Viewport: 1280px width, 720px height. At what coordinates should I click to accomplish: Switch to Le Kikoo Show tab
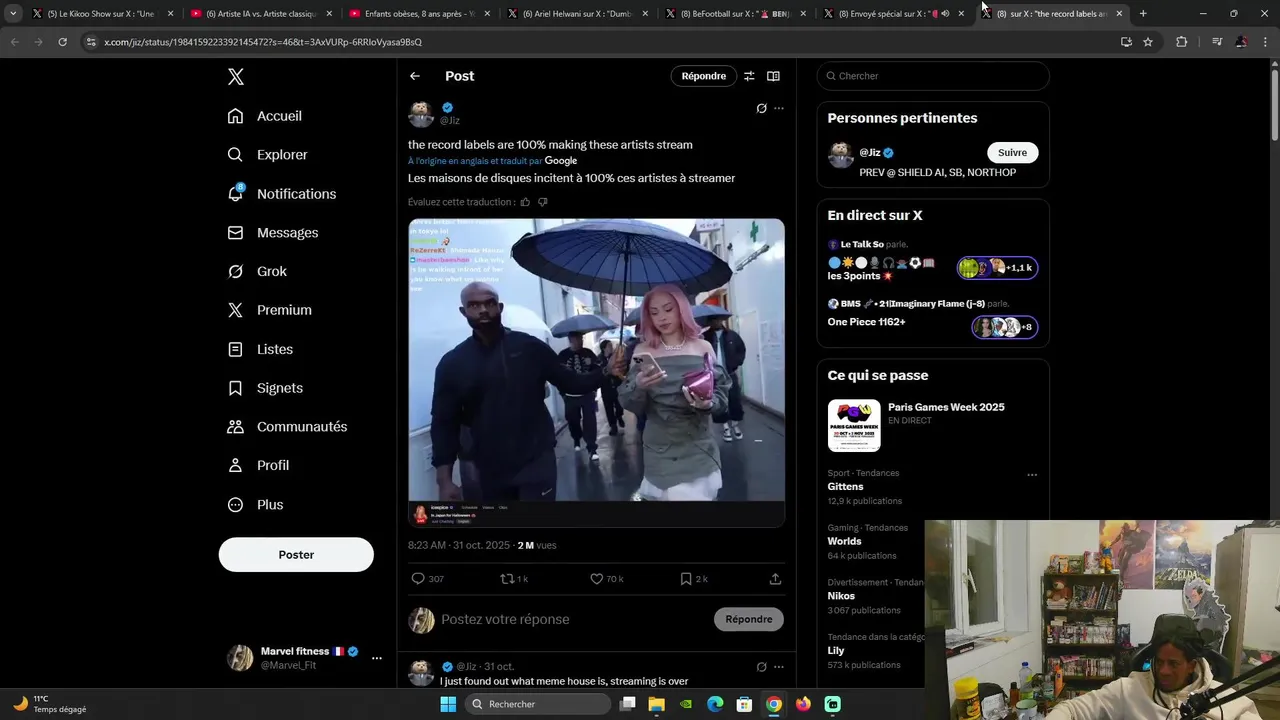pos(101,14)
